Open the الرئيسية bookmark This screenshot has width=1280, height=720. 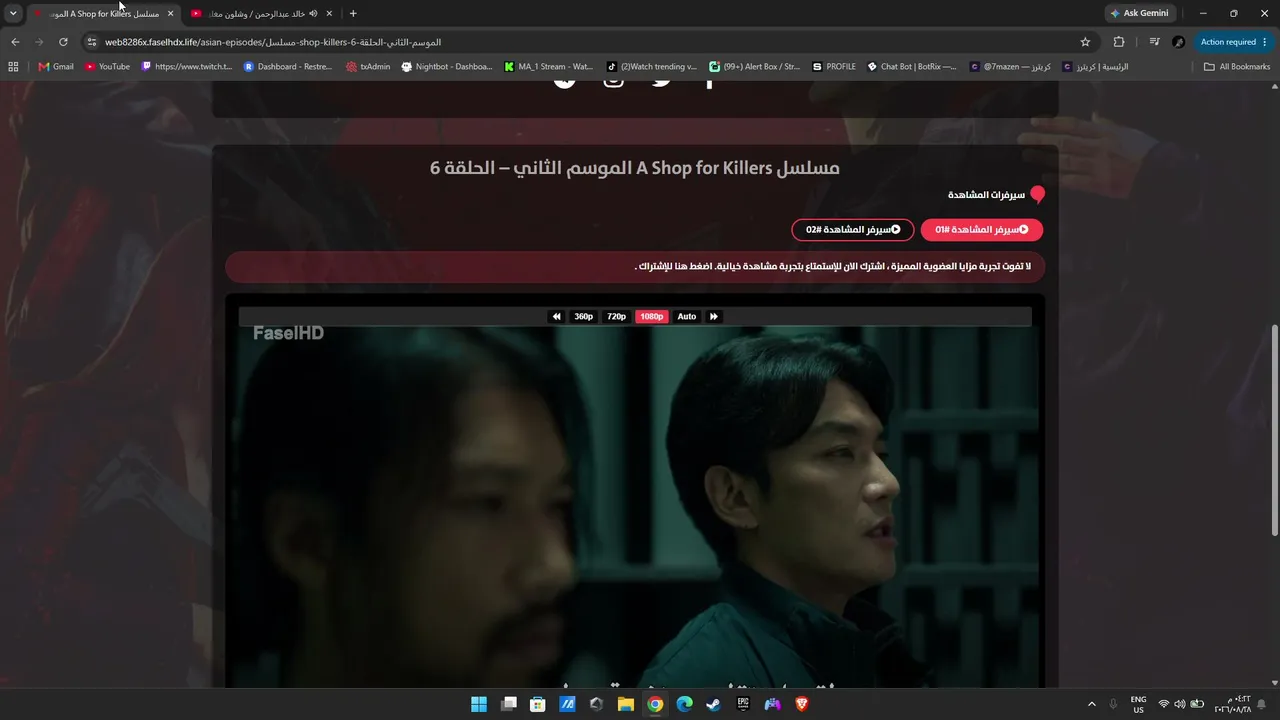pyautogui.click(x=1095, y=67)
